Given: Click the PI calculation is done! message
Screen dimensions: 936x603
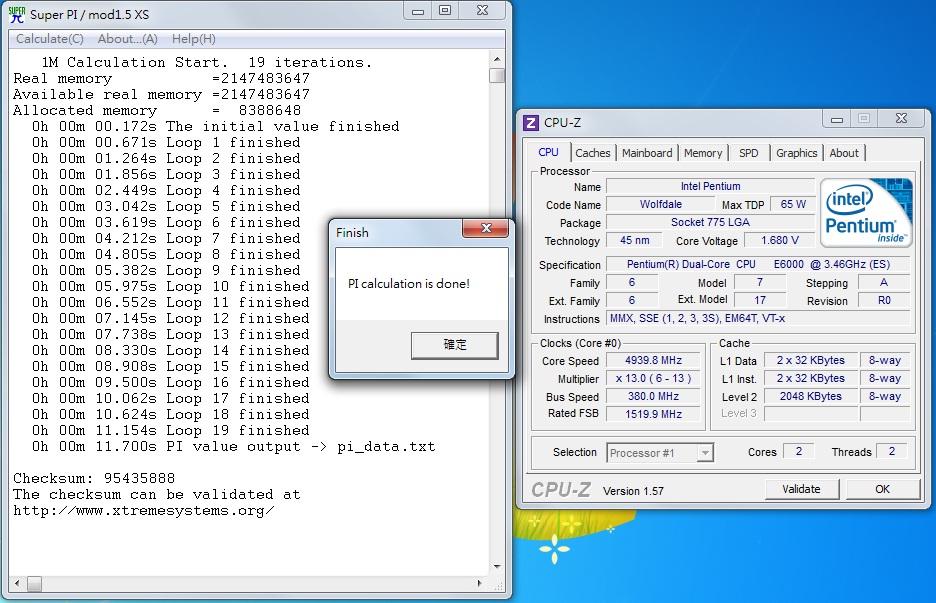Looking at the screenshot, I should point(409,284).
